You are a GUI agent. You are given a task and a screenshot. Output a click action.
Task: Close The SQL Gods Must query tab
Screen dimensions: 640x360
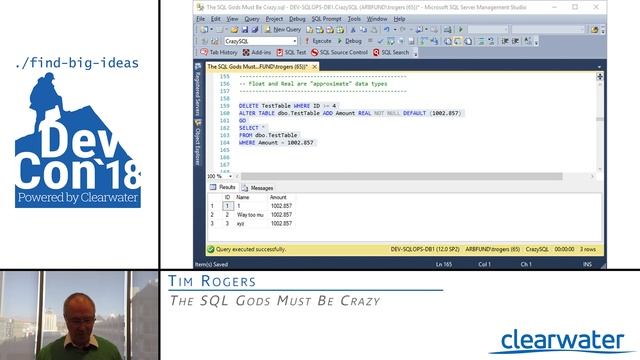[315, 67]
